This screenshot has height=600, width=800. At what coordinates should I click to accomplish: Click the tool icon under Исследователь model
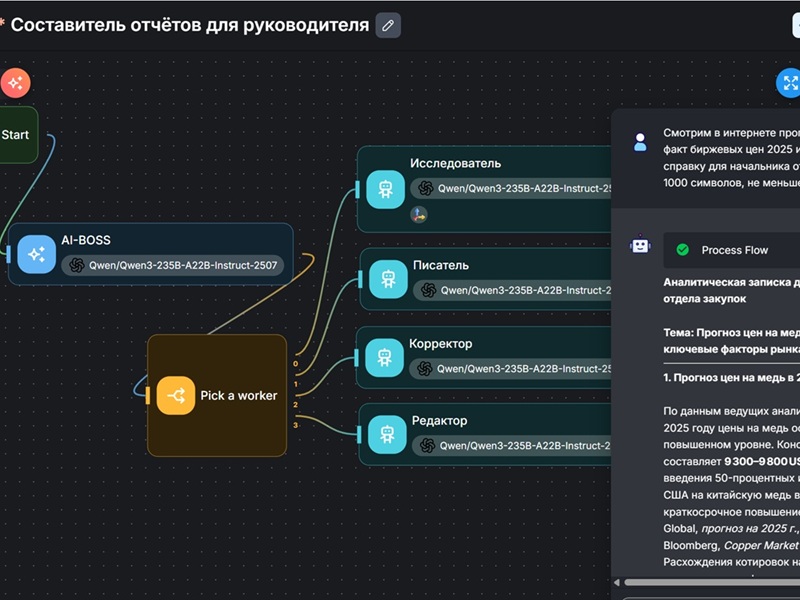click(x=419, y=214)
